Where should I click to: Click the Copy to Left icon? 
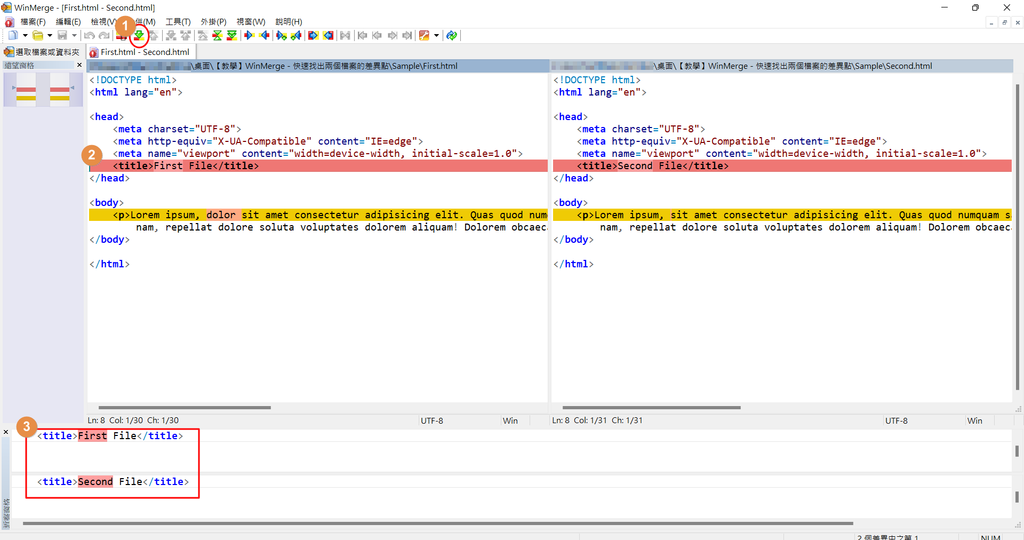[265, 36]
